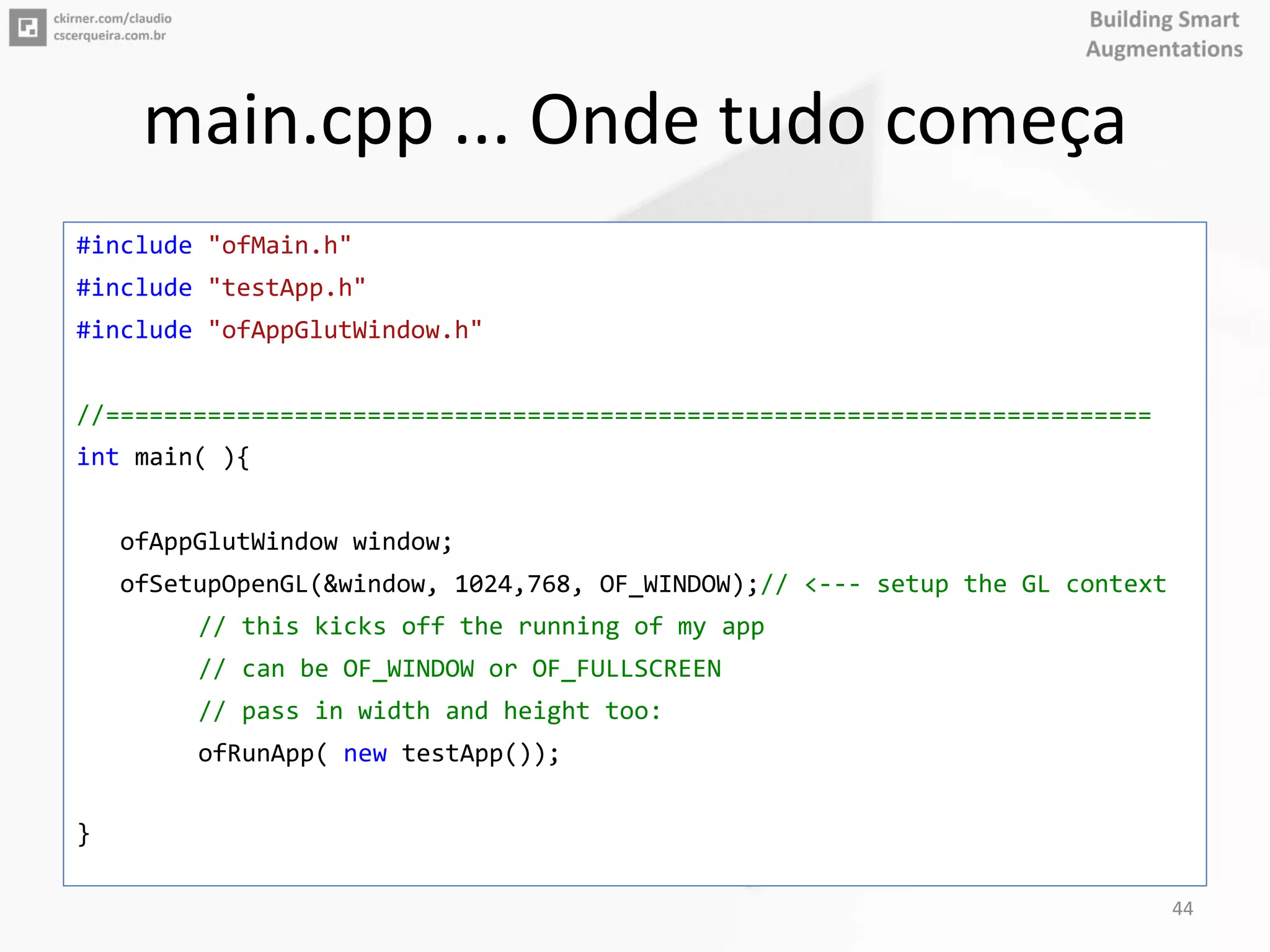
Task: Click the ofSetupOpenGL(&window, 1024,768, OF_WINDOW) call
Action: coord(439,584)
